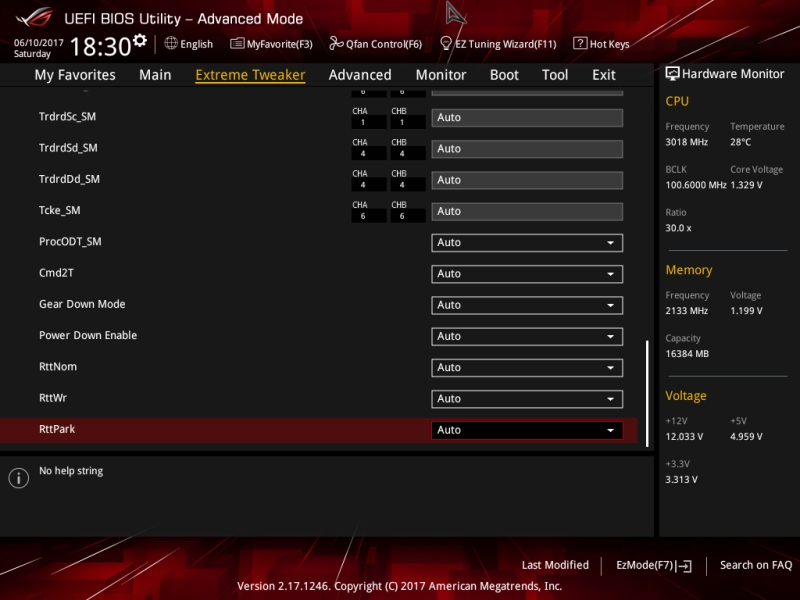
Task: Switch to My Favorites tab
Action: [x=75, y=75]
